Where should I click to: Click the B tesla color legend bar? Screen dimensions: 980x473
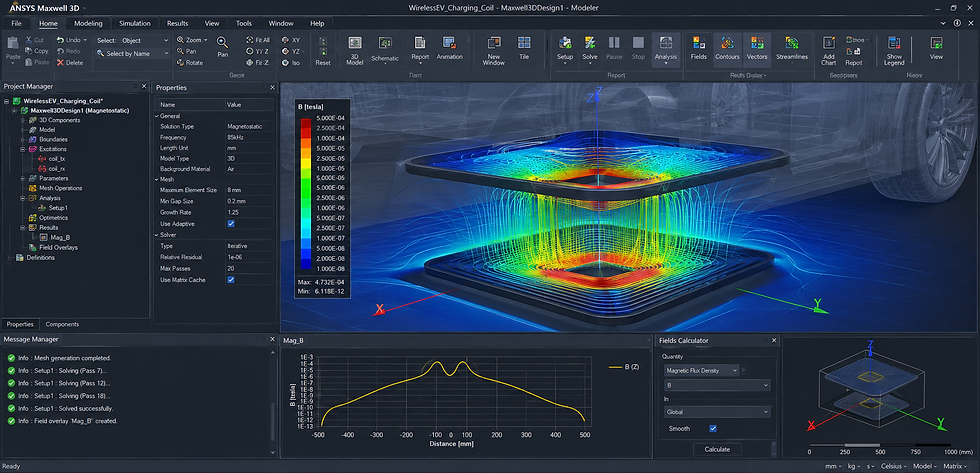306,196
